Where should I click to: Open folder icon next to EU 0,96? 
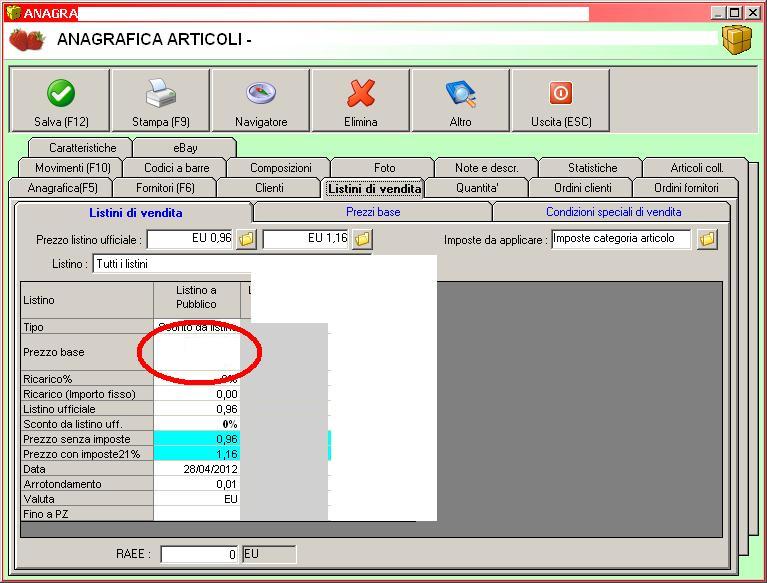click(247, 239)
